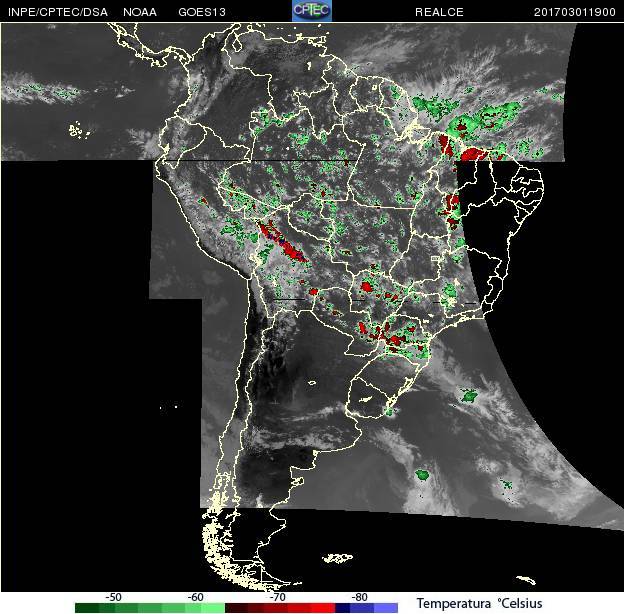Image resolution: width=624 pixels, height=614 pixels.
Task: Click the -70 temperature scale label
Action: pyautogui.click(x=277, y=597)
